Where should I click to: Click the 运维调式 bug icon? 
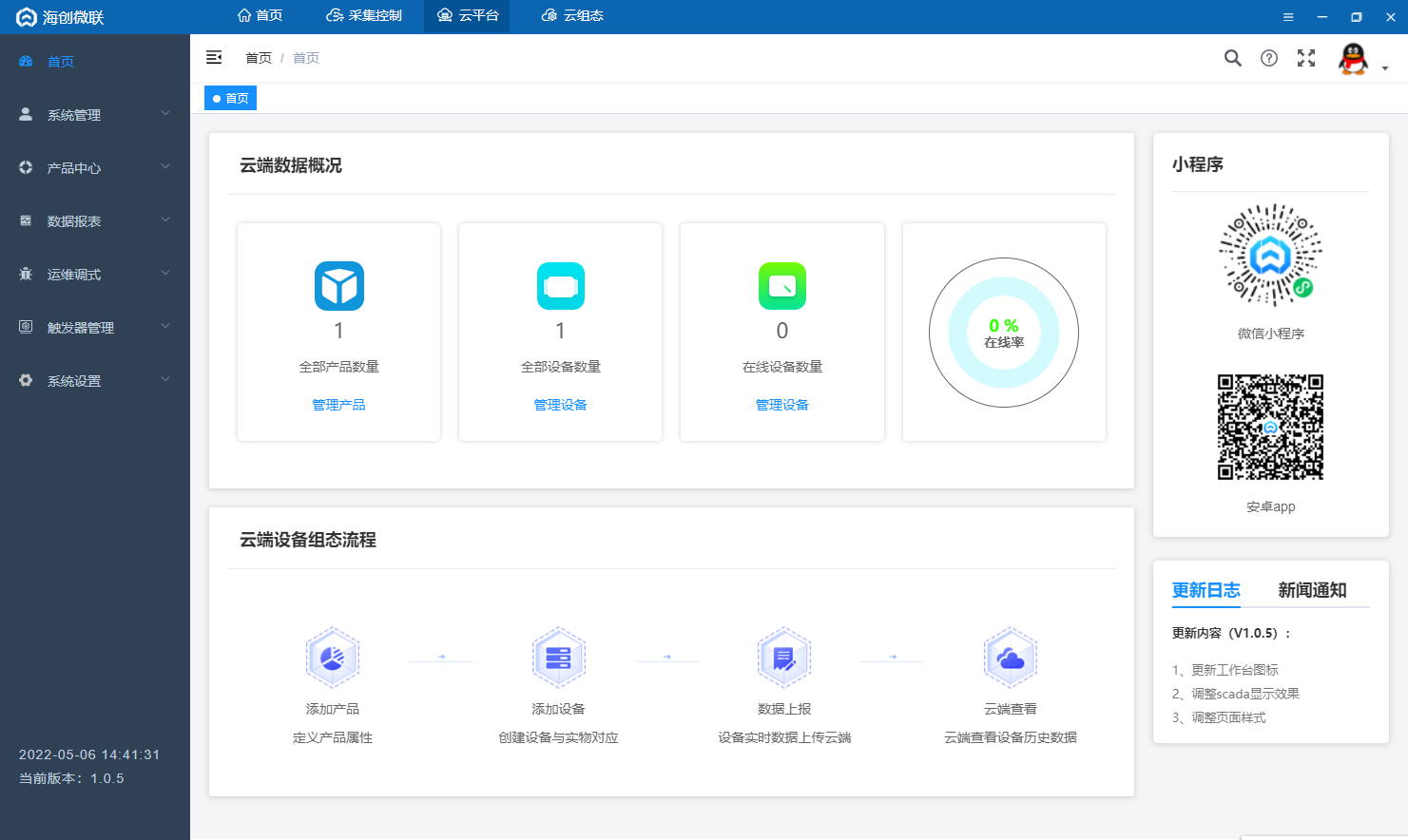(26, 274)
